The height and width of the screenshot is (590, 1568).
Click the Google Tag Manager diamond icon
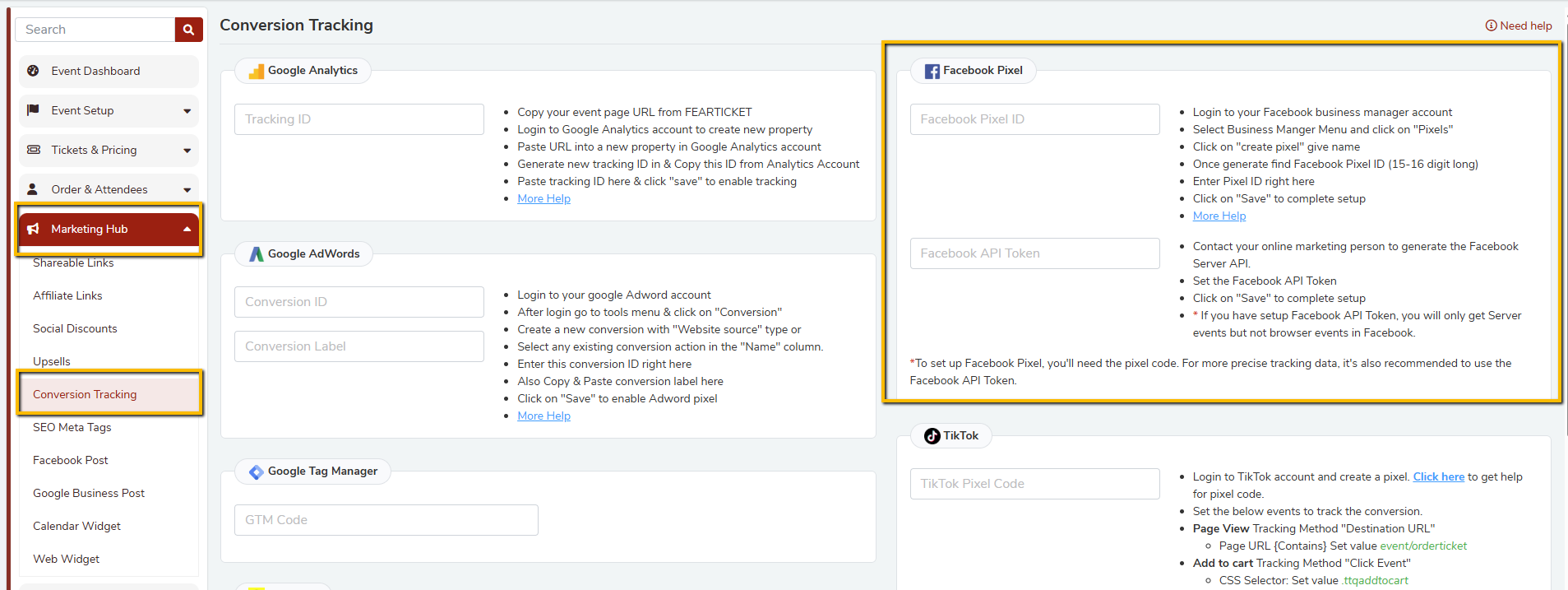coord(257,472)
